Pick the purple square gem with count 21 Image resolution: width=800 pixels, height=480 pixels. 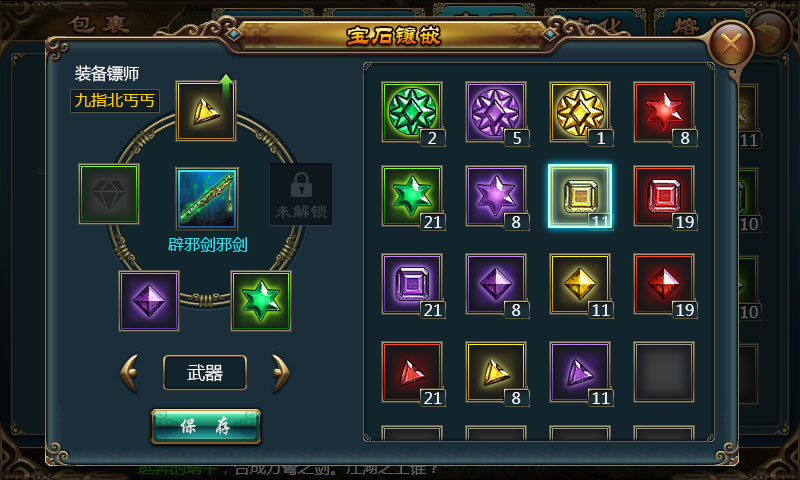click(x=412, y=284)
